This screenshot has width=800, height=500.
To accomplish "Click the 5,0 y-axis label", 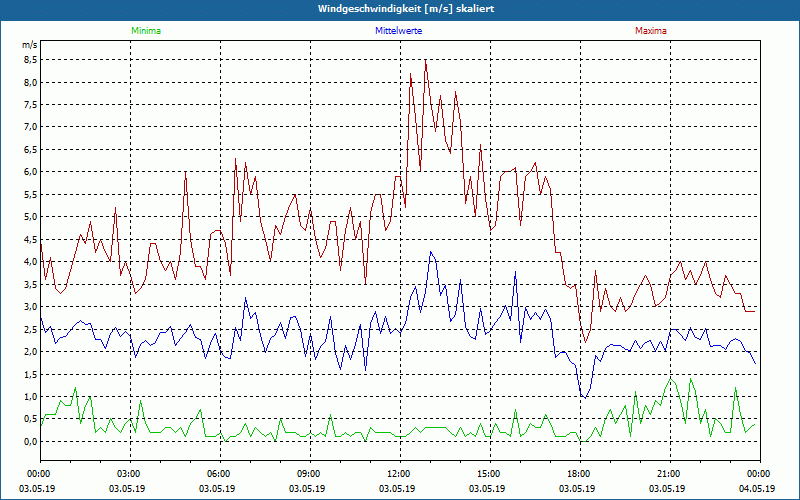I will 31,217.
